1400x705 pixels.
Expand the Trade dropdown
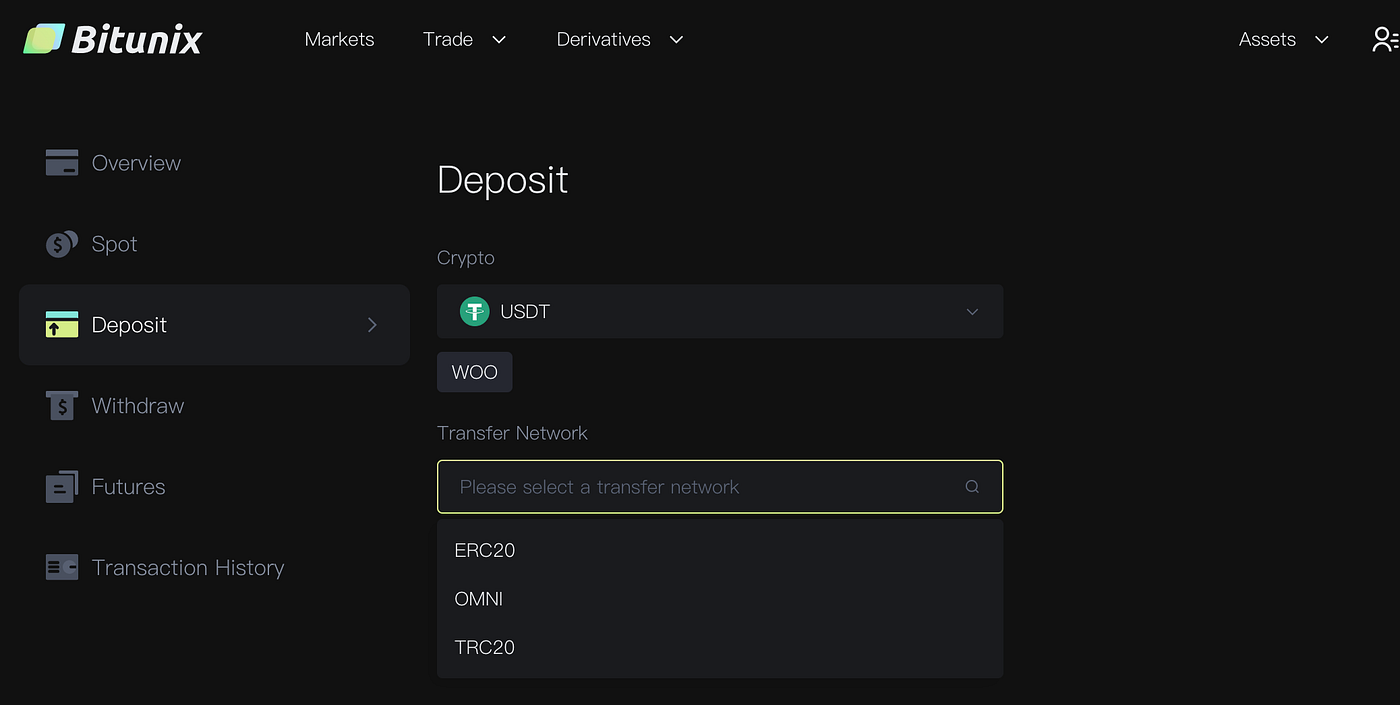click(465, 39)
